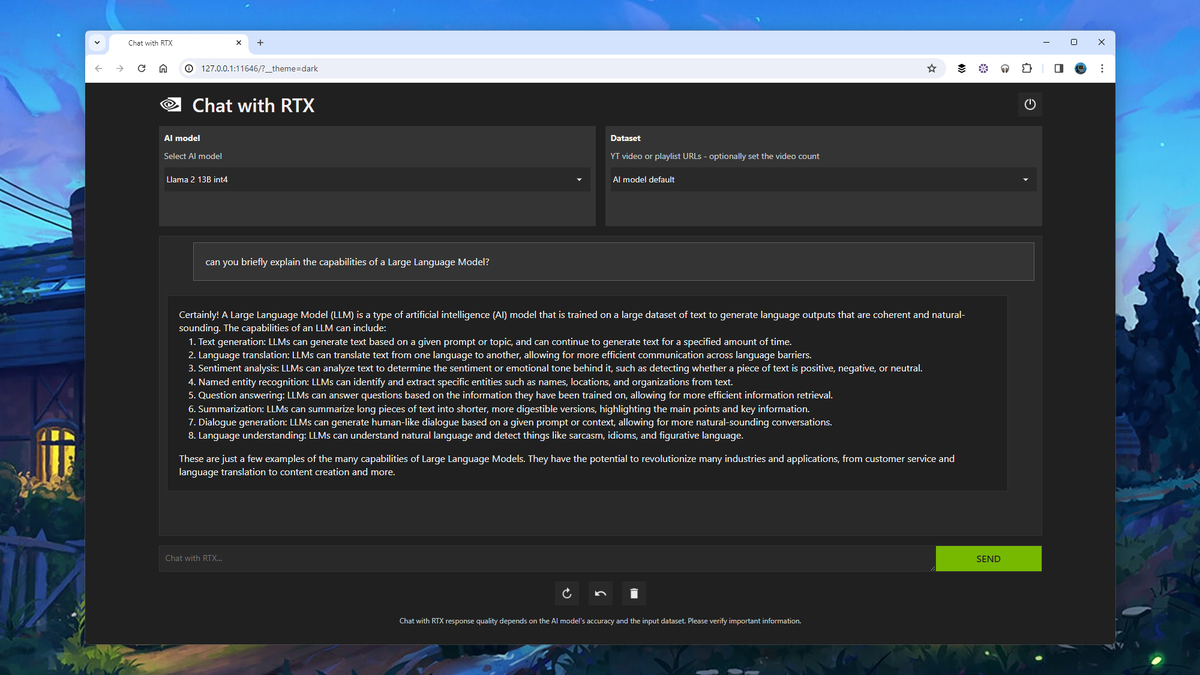Open the browser profile avatar
The height and width of the screenshot is (675, 1200).
pos(1080,68)
